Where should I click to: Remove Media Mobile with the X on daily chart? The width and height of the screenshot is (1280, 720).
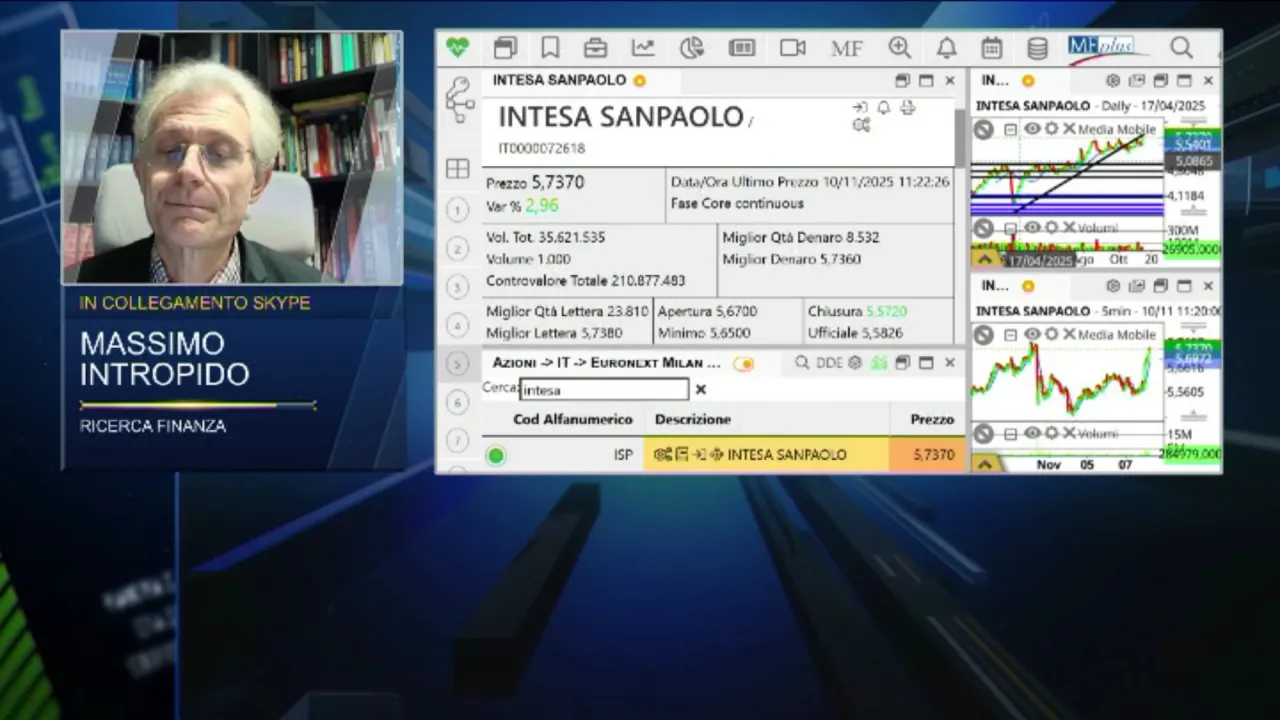click(1069, 129)
